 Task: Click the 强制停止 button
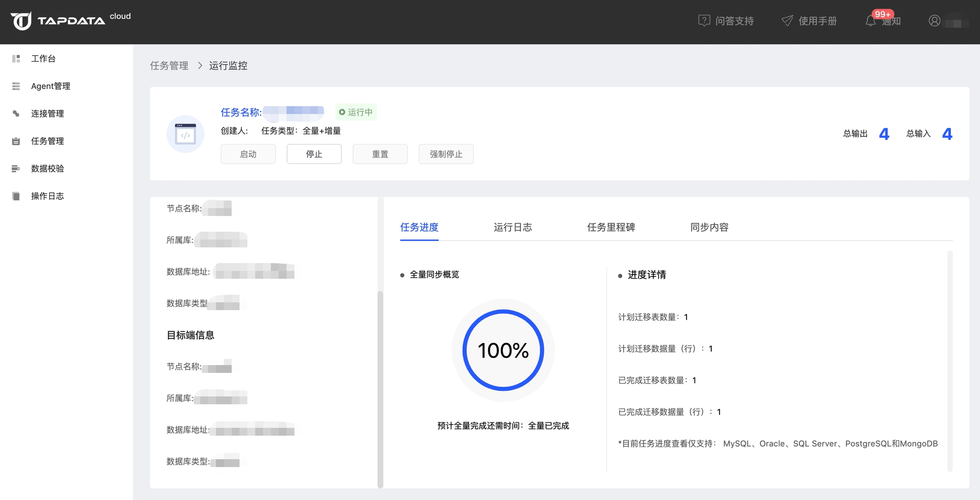pos(446,154)
